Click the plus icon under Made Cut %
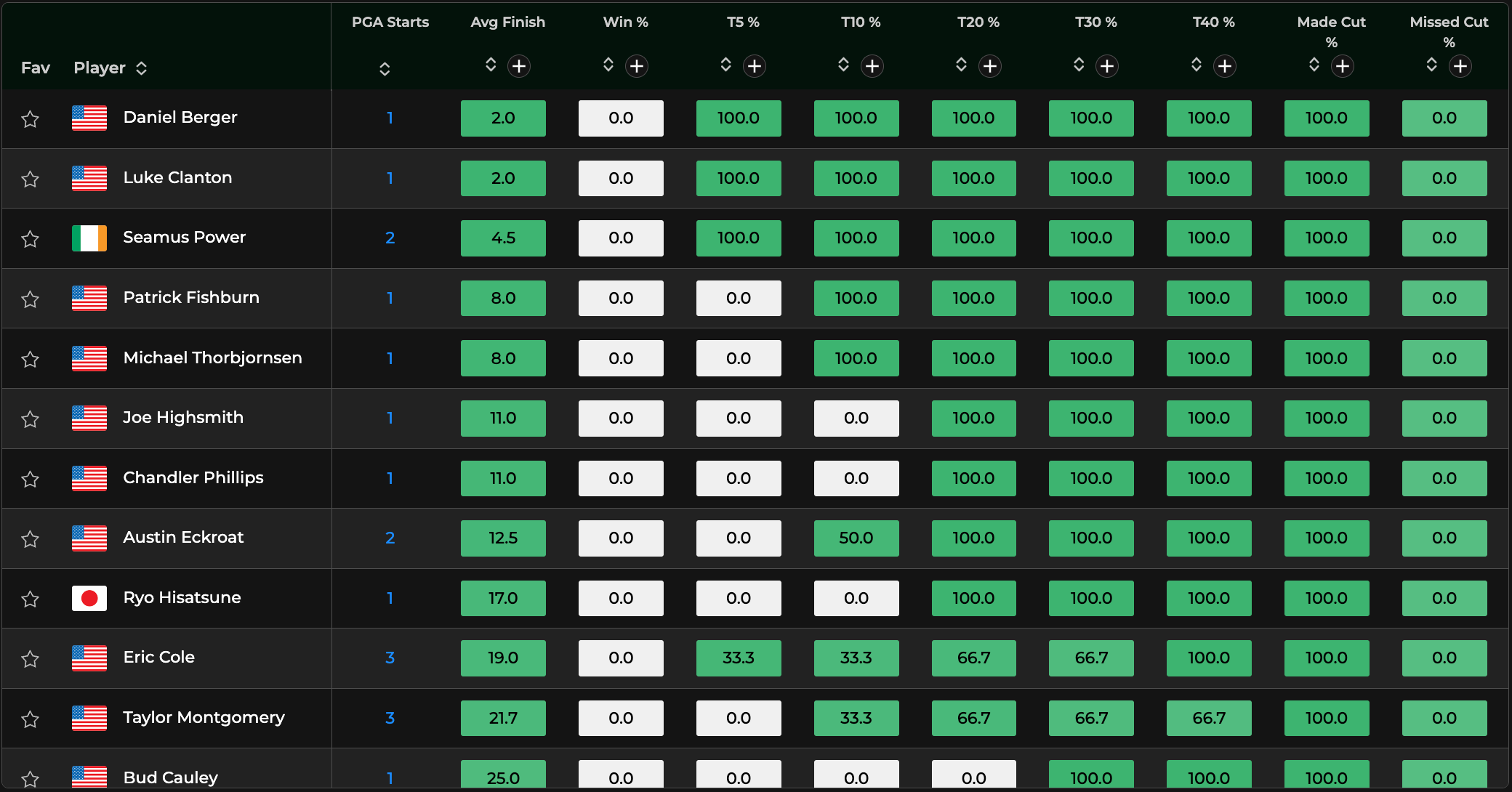The height and width of the screenshot is (792, 1512). click(1342, 66)
